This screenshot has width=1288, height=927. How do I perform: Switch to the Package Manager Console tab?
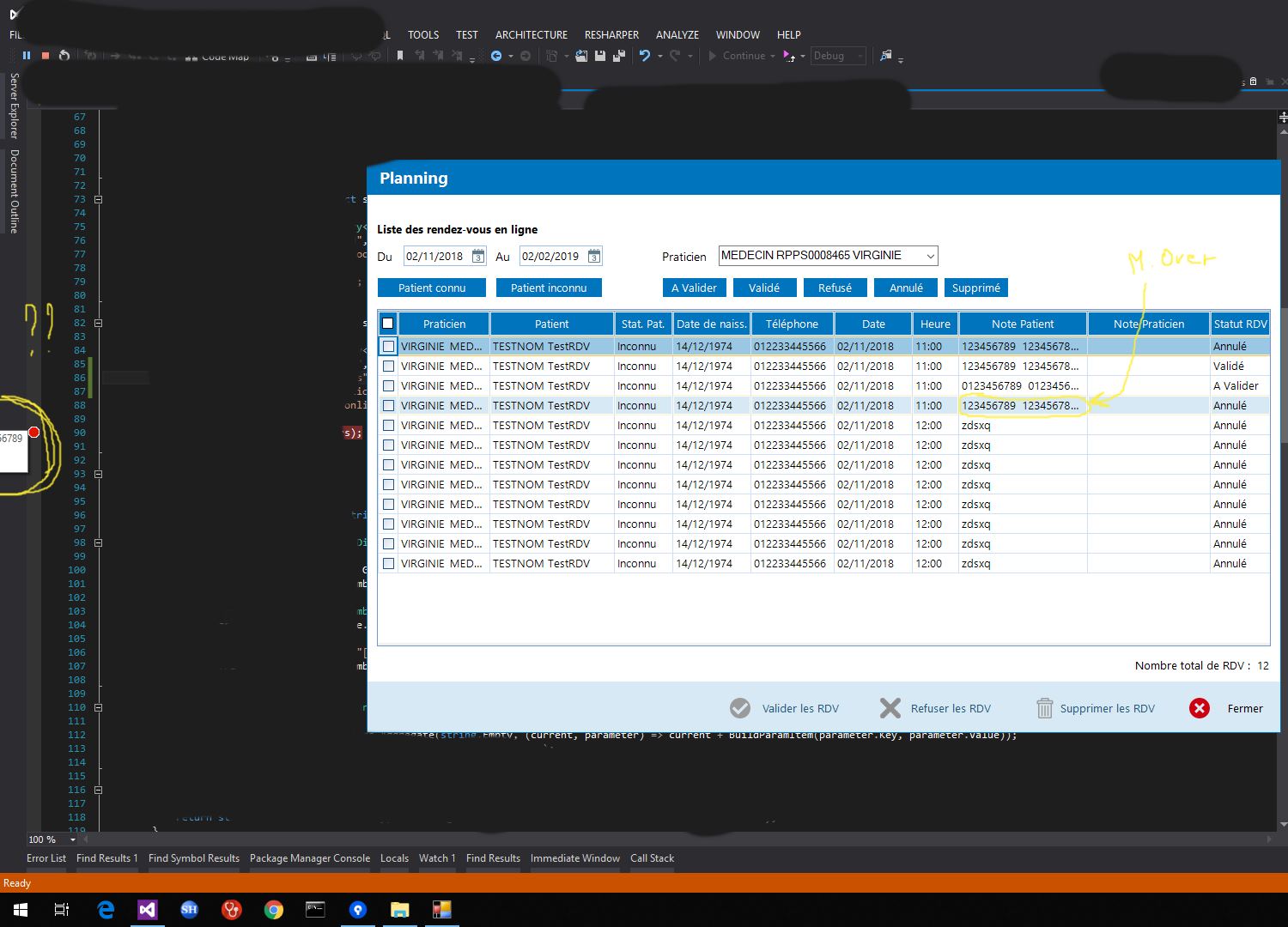(310, 857)
